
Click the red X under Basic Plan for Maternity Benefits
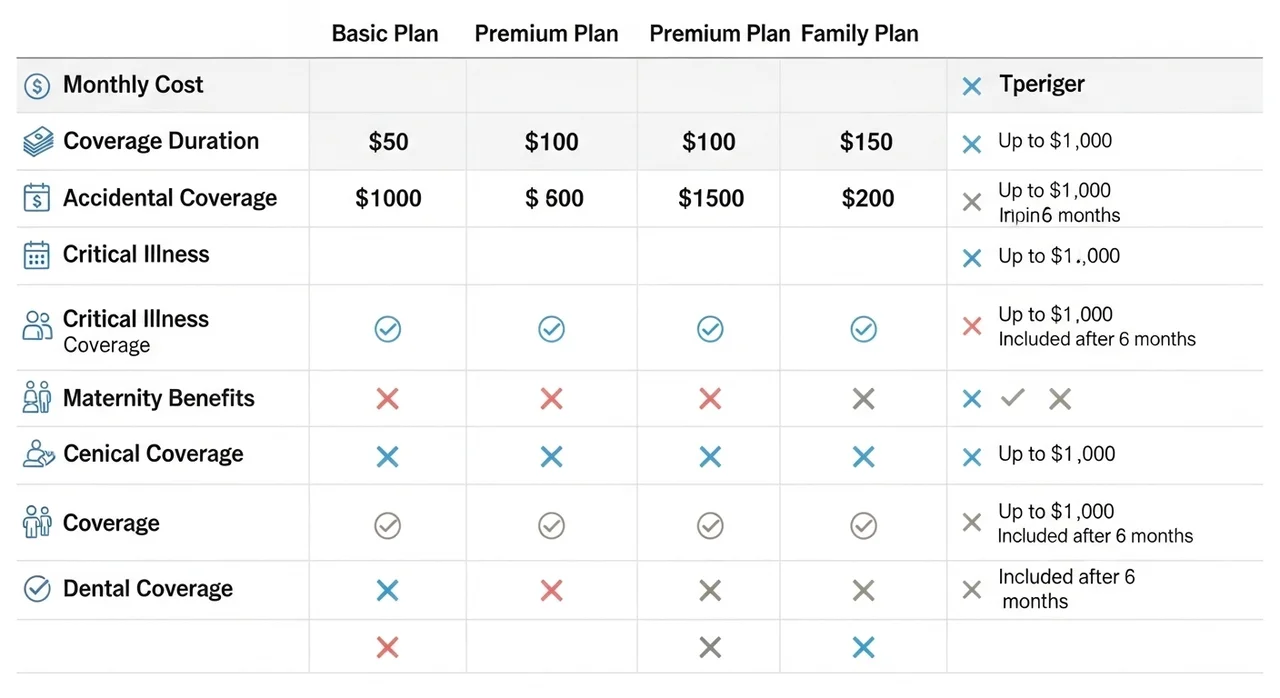387,399
